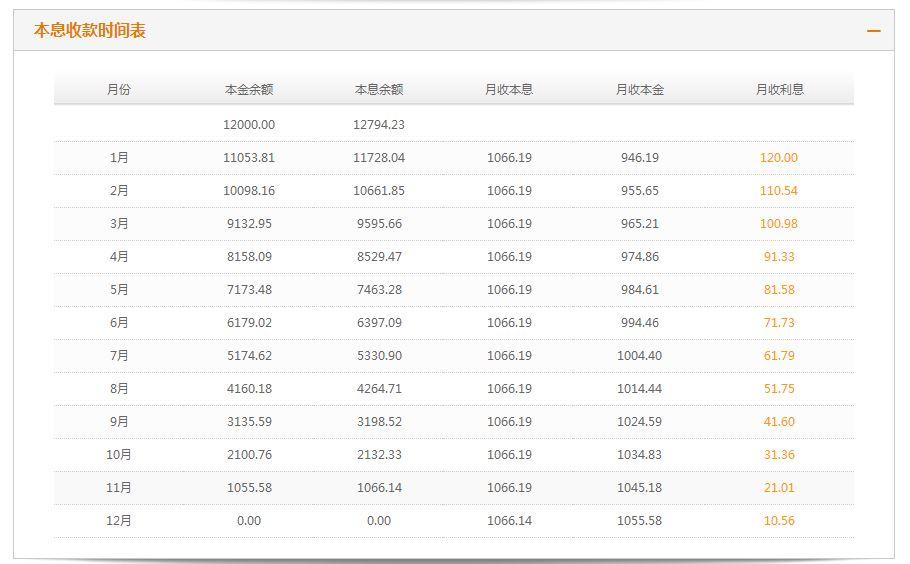
Task: Select monthly principal 1024.59
Action: tap(640, 422)
